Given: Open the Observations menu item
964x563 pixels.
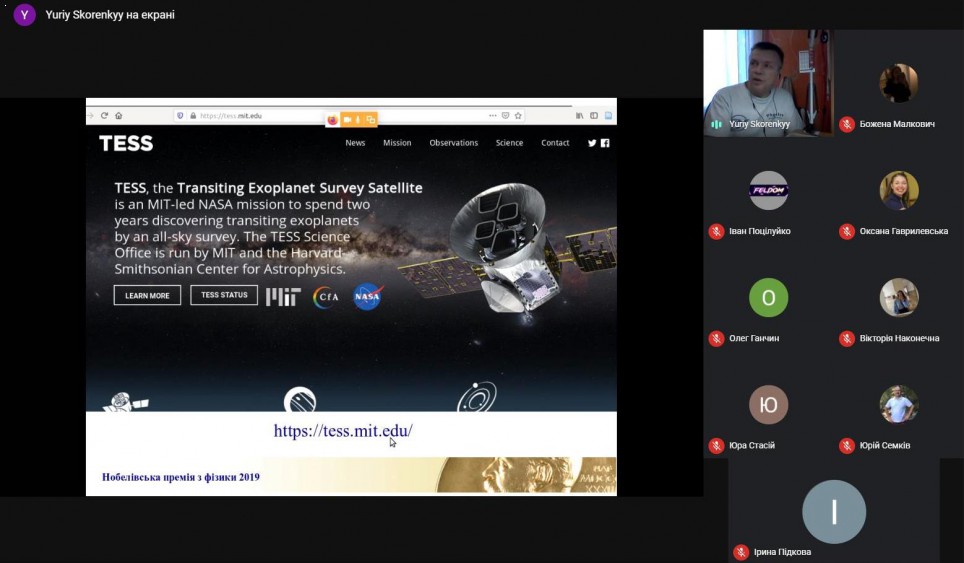Looking at the screenshot, I should 454,143.
